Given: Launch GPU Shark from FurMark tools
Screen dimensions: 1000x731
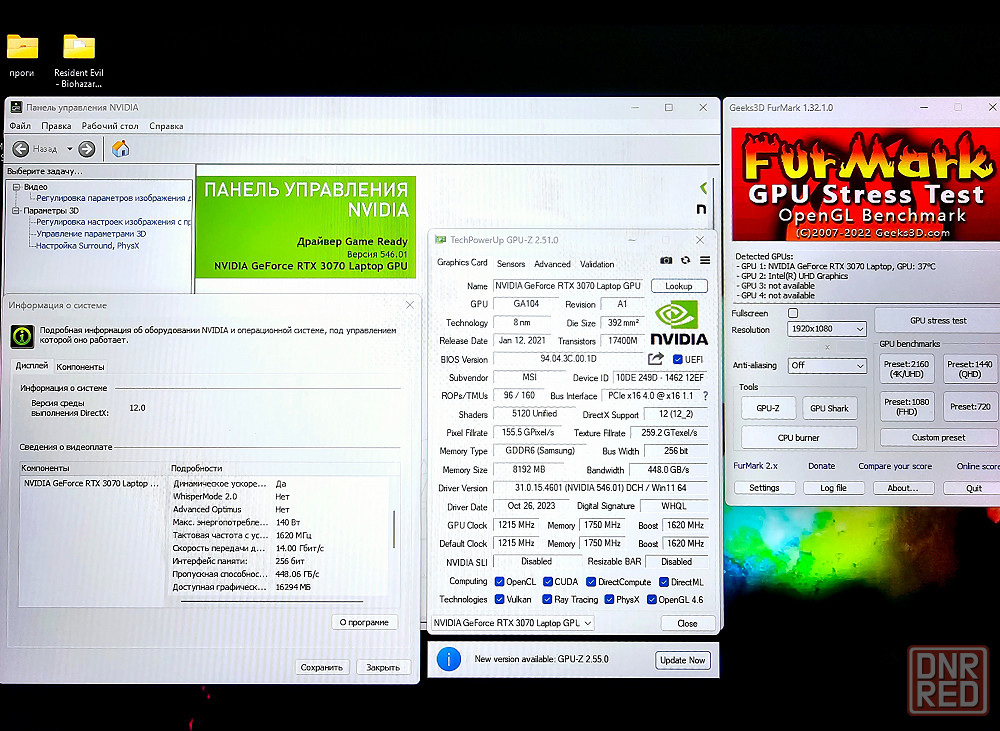Looking at the screenshot, I should click(829, 408).
